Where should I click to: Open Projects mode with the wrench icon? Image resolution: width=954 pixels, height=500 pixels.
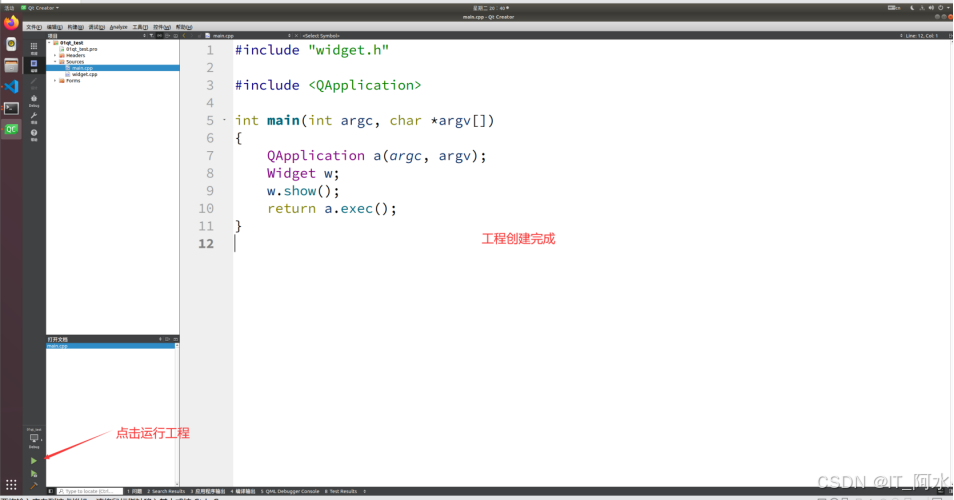click(x=33, y=117)
